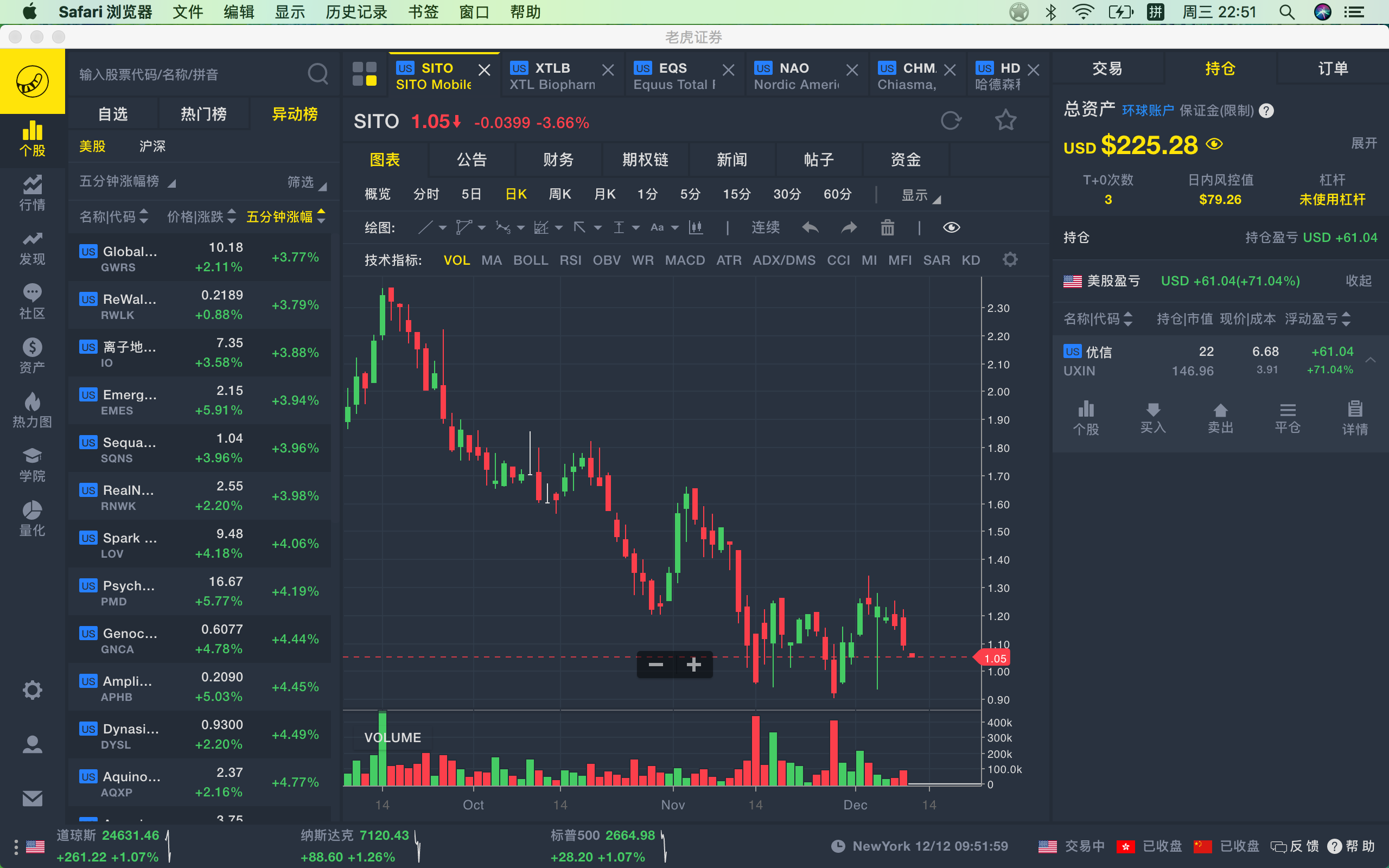This screenshot has height=868, width=1389.
Task: Select the candlestick measure drawing icon
Action: tap(696, 228)
